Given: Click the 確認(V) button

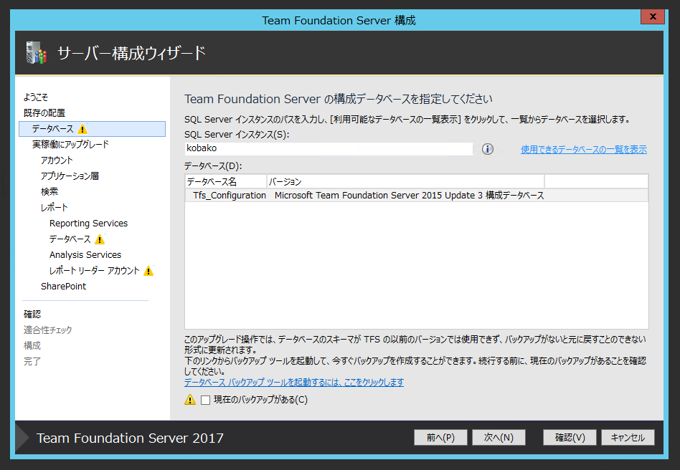Looking at the screenshot, I should tap(570, 437).
